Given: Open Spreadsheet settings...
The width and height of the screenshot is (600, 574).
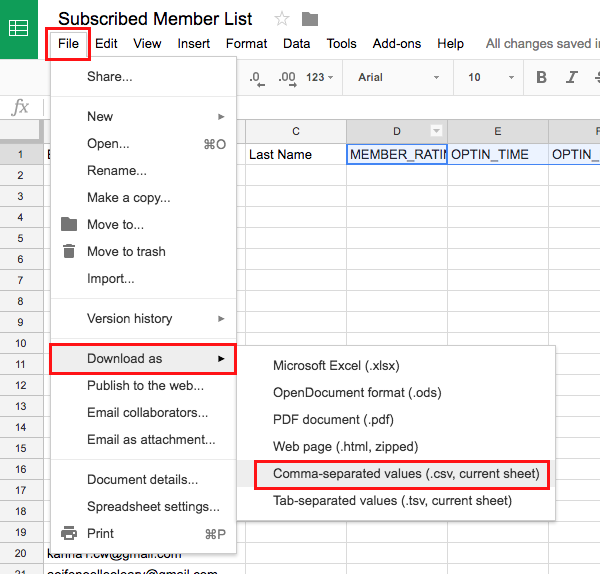Looking at the screenshot, I should pos(143,506).
